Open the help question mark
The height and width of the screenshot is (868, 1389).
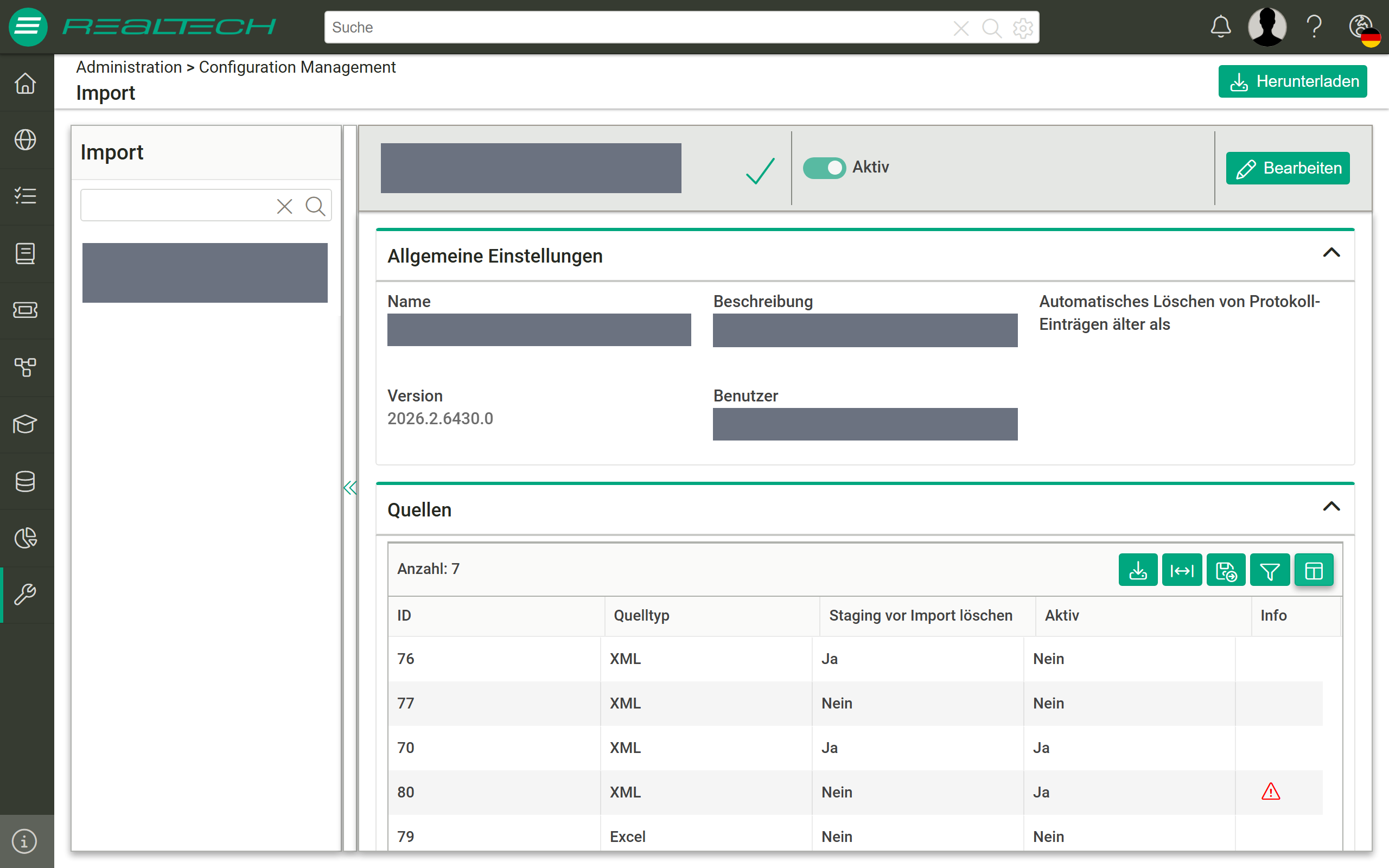pos(1314,27)
